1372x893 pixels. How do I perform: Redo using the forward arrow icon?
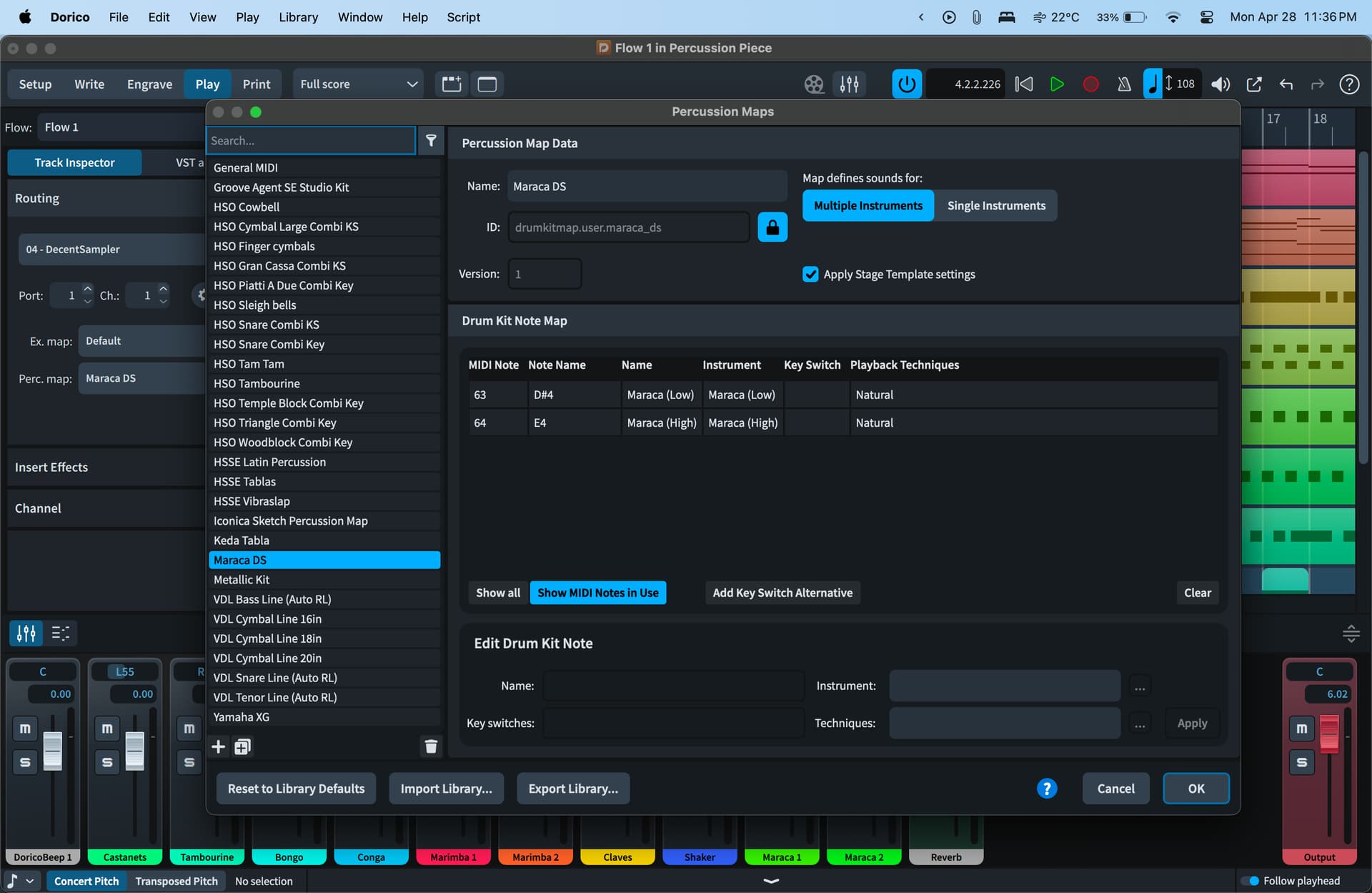(1317, 84)
